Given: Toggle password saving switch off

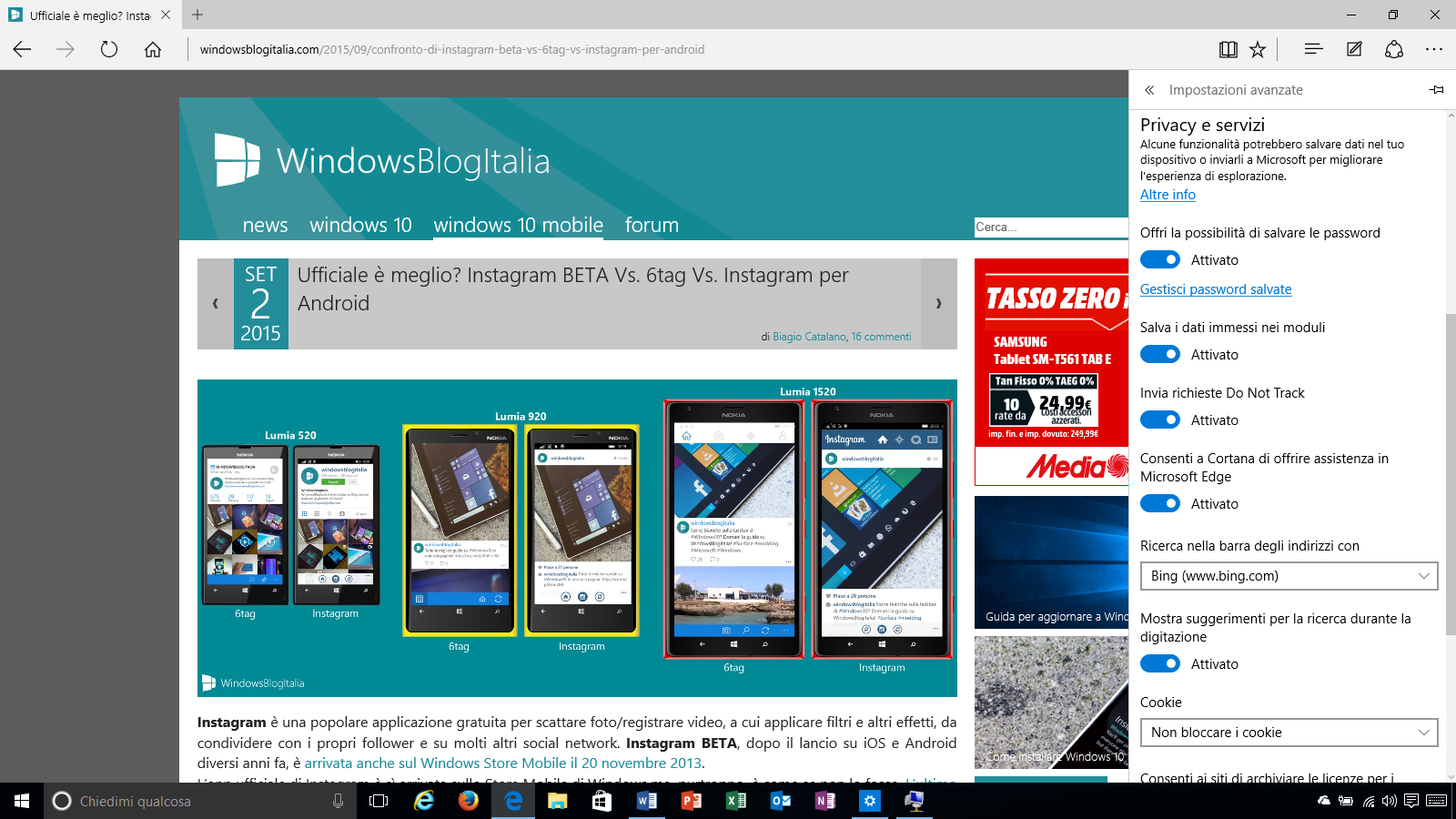Looking at the screenshot, I should (x=1160, y=259).
